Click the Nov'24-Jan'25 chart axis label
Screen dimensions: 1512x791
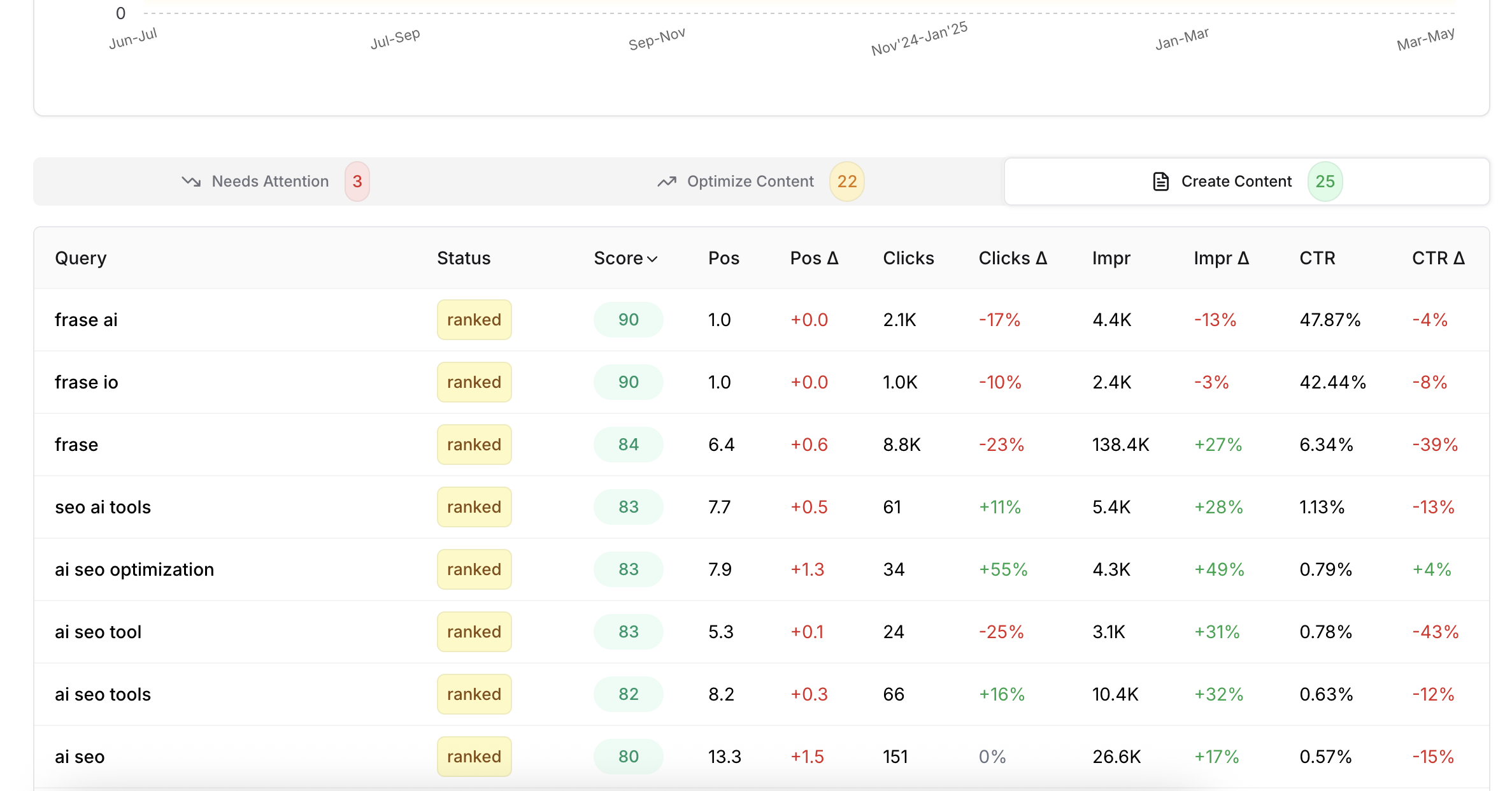(x=919, y=38)
